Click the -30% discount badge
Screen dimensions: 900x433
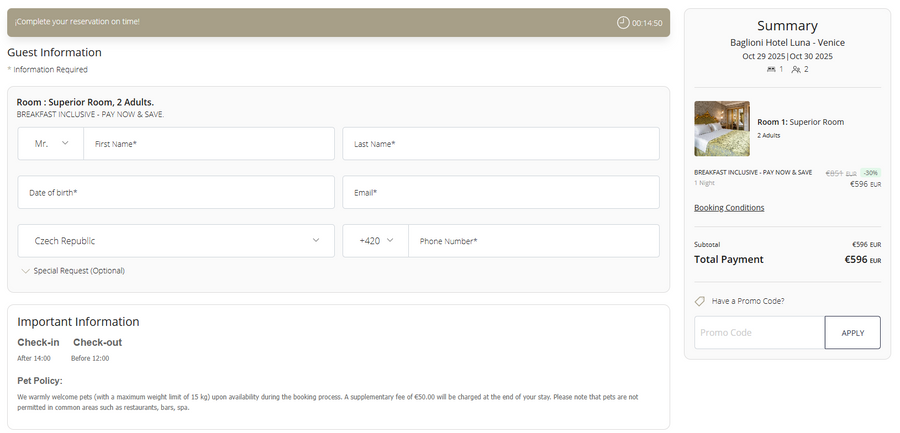coord(871,173)
